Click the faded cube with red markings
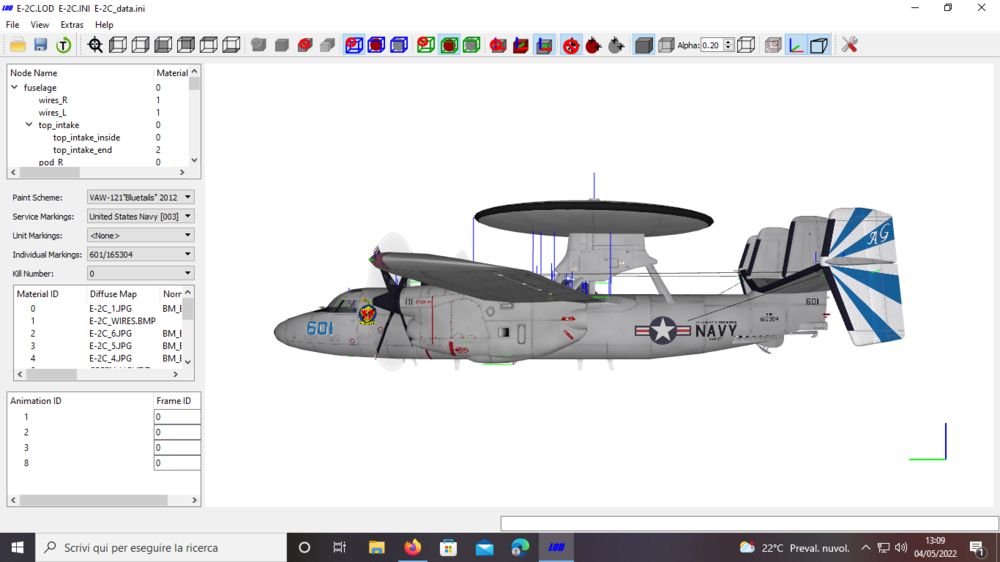The height and width of the screenshot is (562, 1000). click(773, 45)
